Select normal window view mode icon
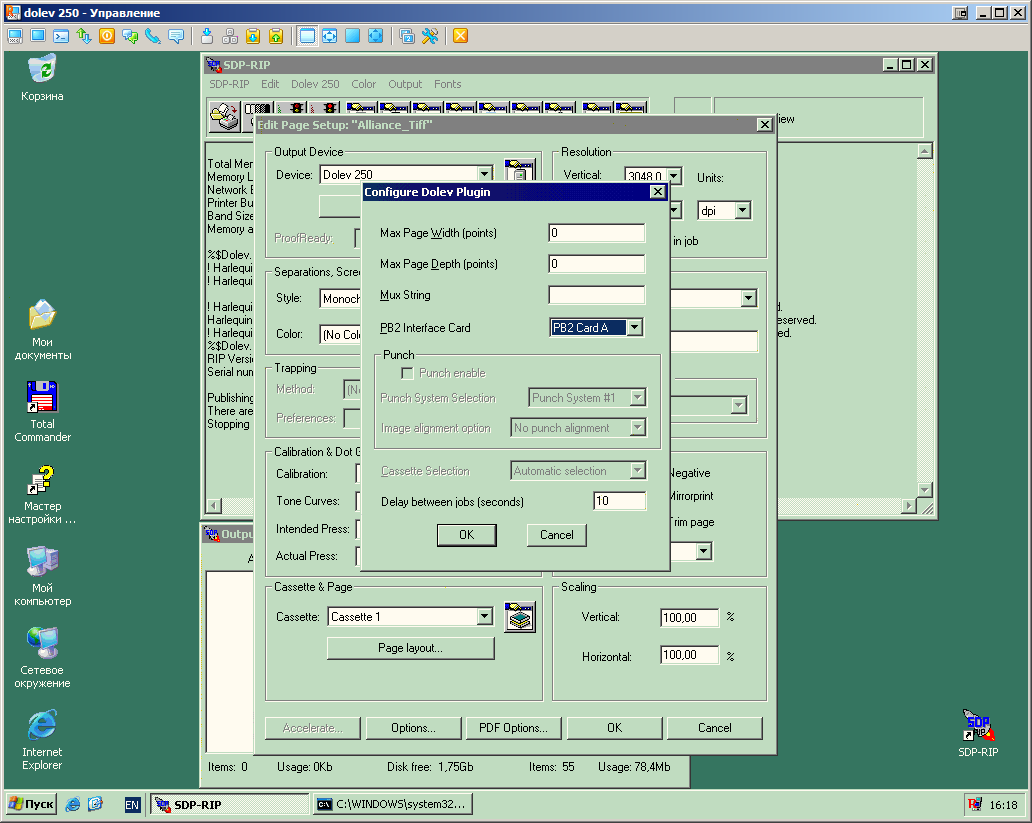This screenshot has width=1032, height=823. pyautogui.click(x=307, y=36)
